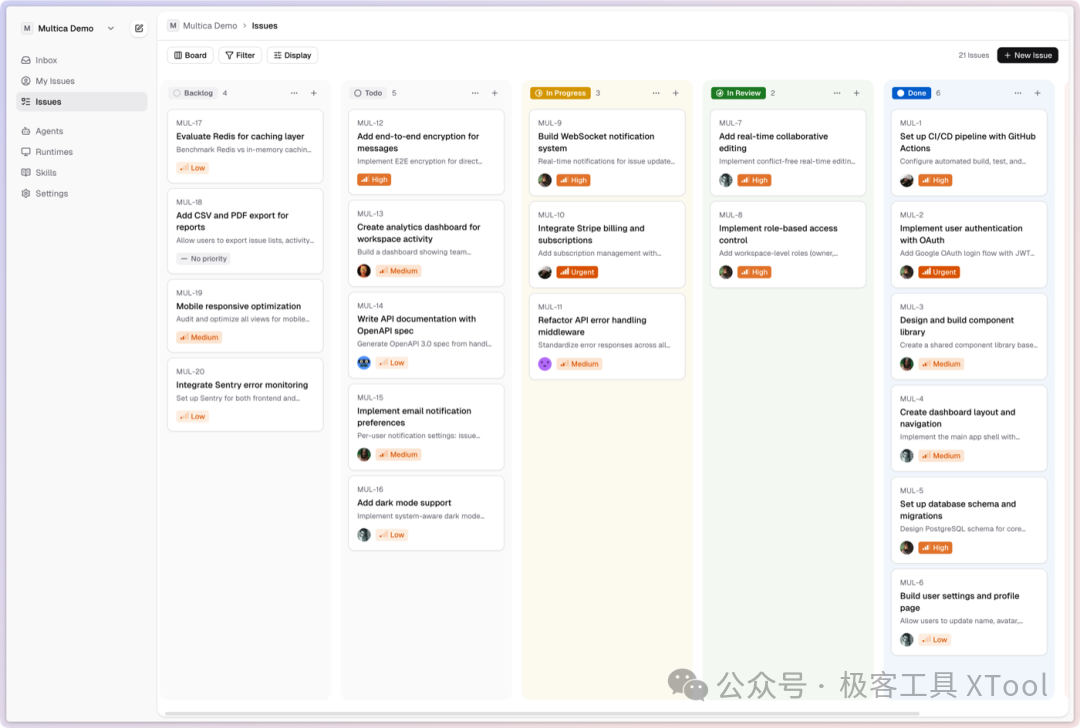Change Low priority on MUL-17 card

pyautogui.click(x=192, y=168)
